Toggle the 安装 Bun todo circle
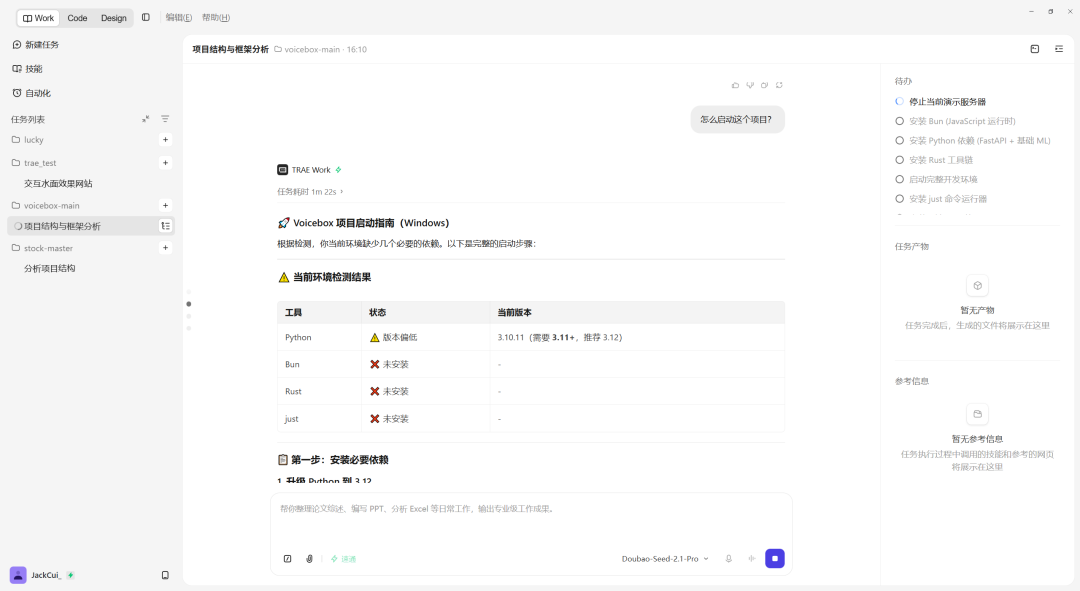 (900, 121)
